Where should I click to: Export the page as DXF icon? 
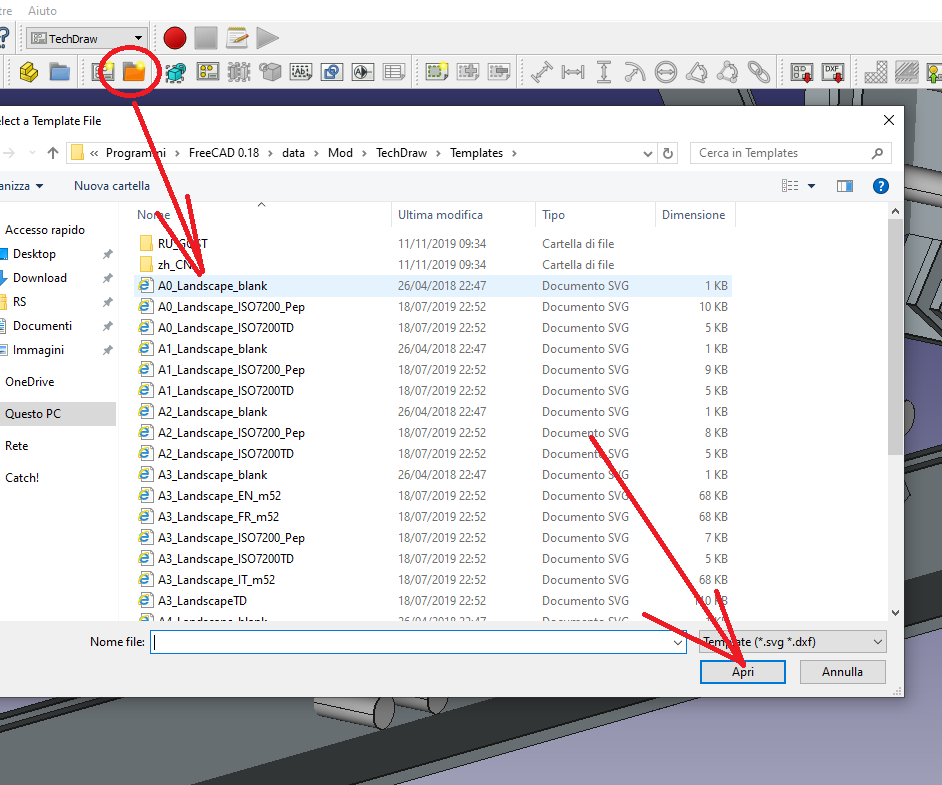pos(833,73)
